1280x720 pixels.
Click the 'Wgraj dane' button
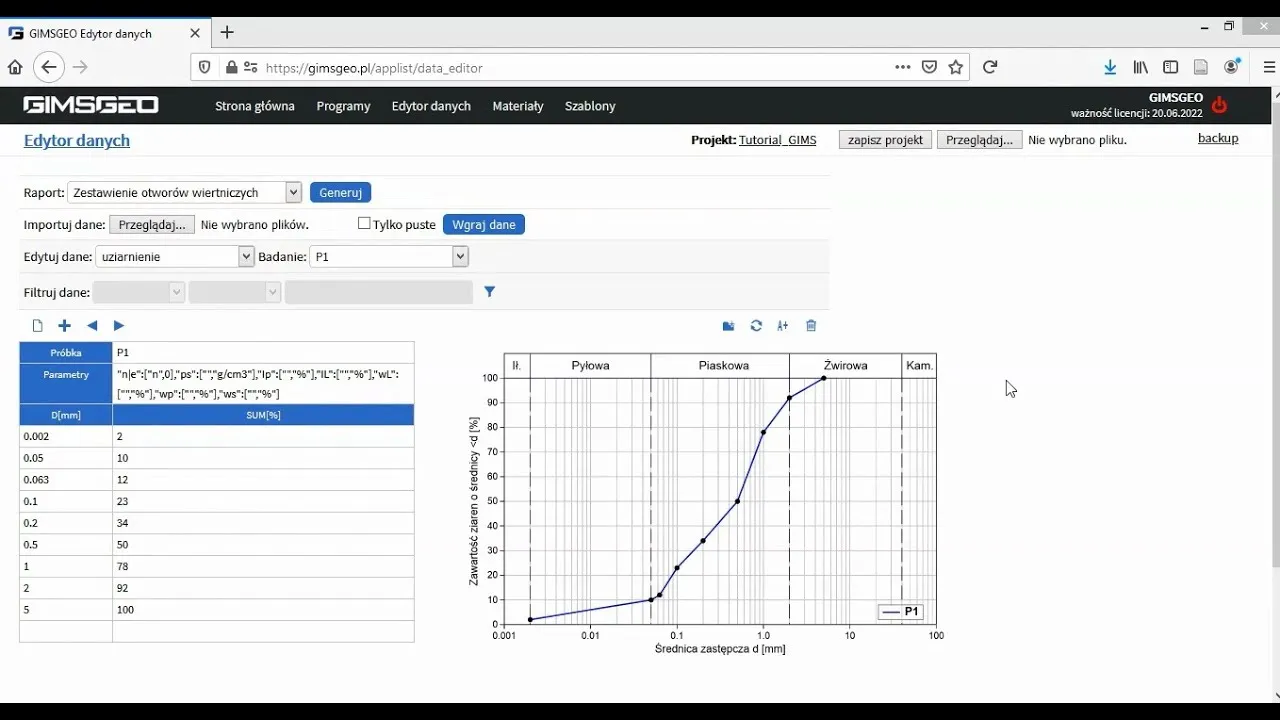[484, 225]
